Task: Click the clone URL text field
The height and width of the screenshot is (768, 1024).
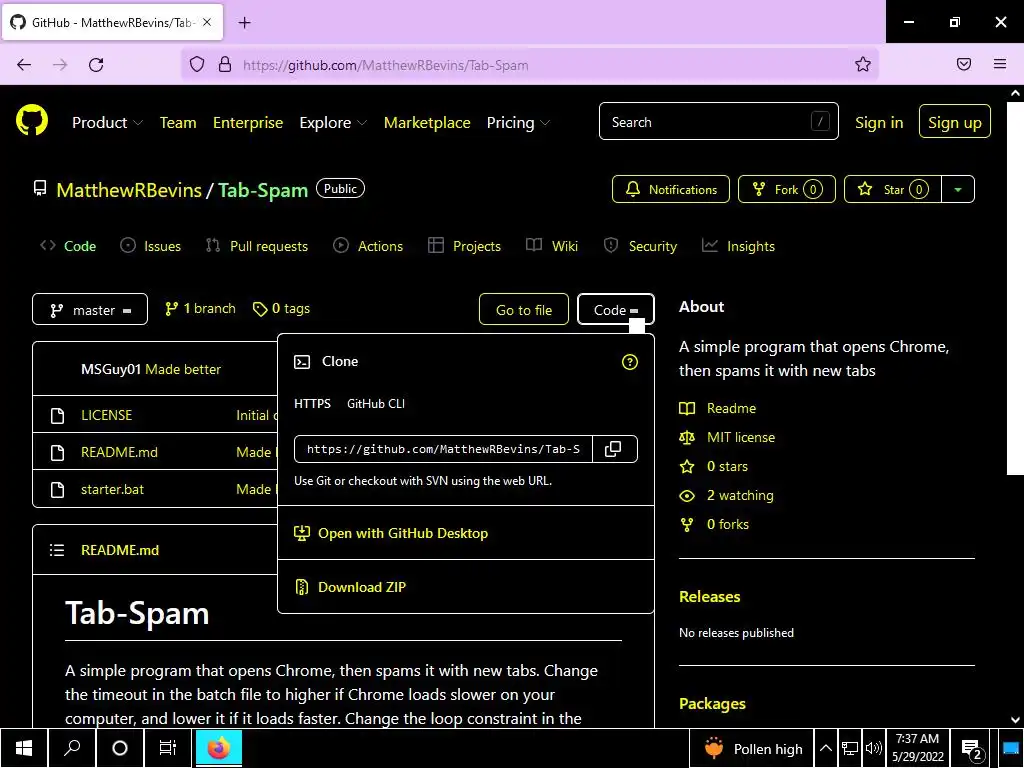Action: [443, 449]
